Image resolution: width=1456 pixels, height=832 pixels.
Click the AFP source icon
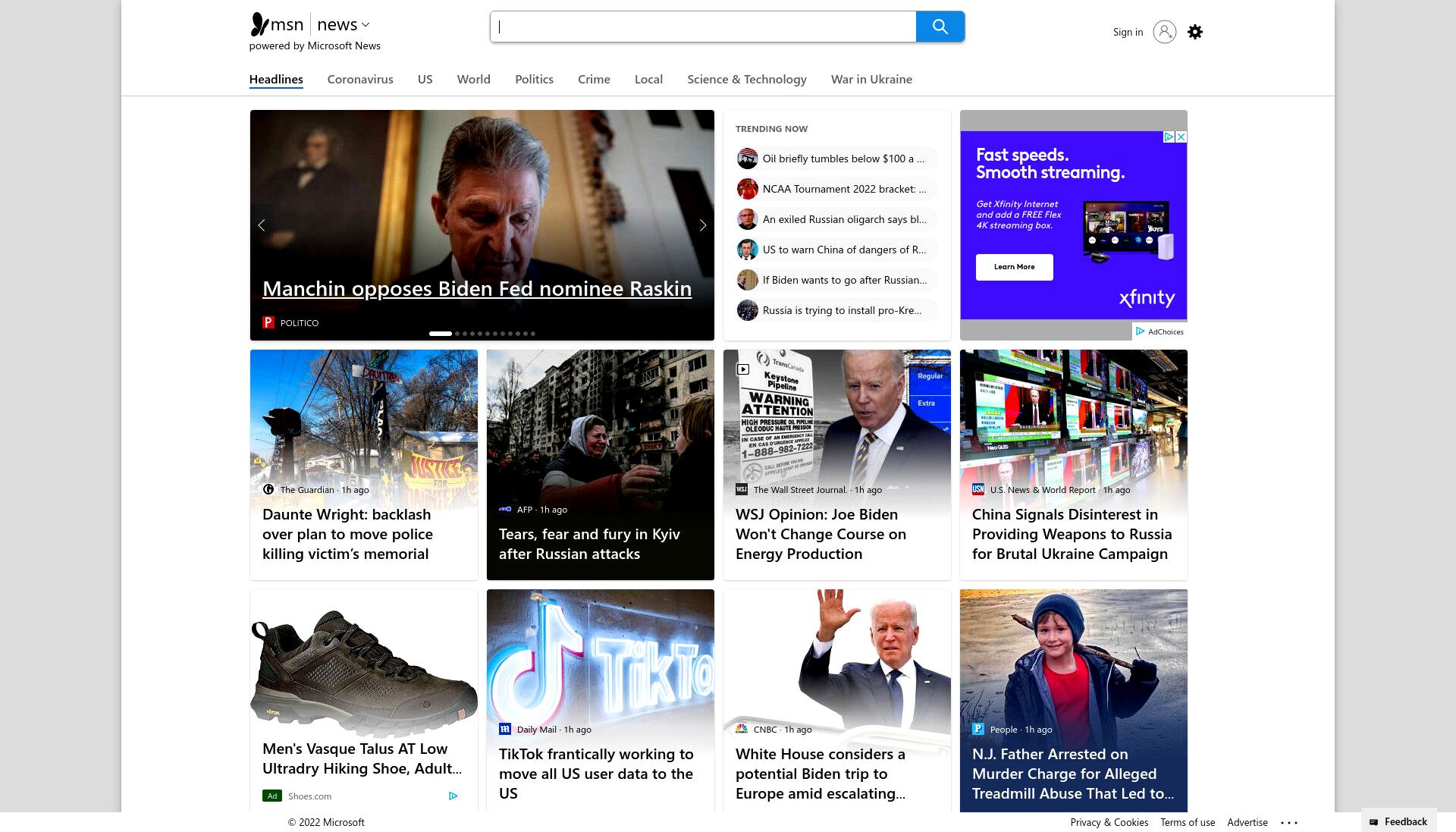[x=505, y=509]
